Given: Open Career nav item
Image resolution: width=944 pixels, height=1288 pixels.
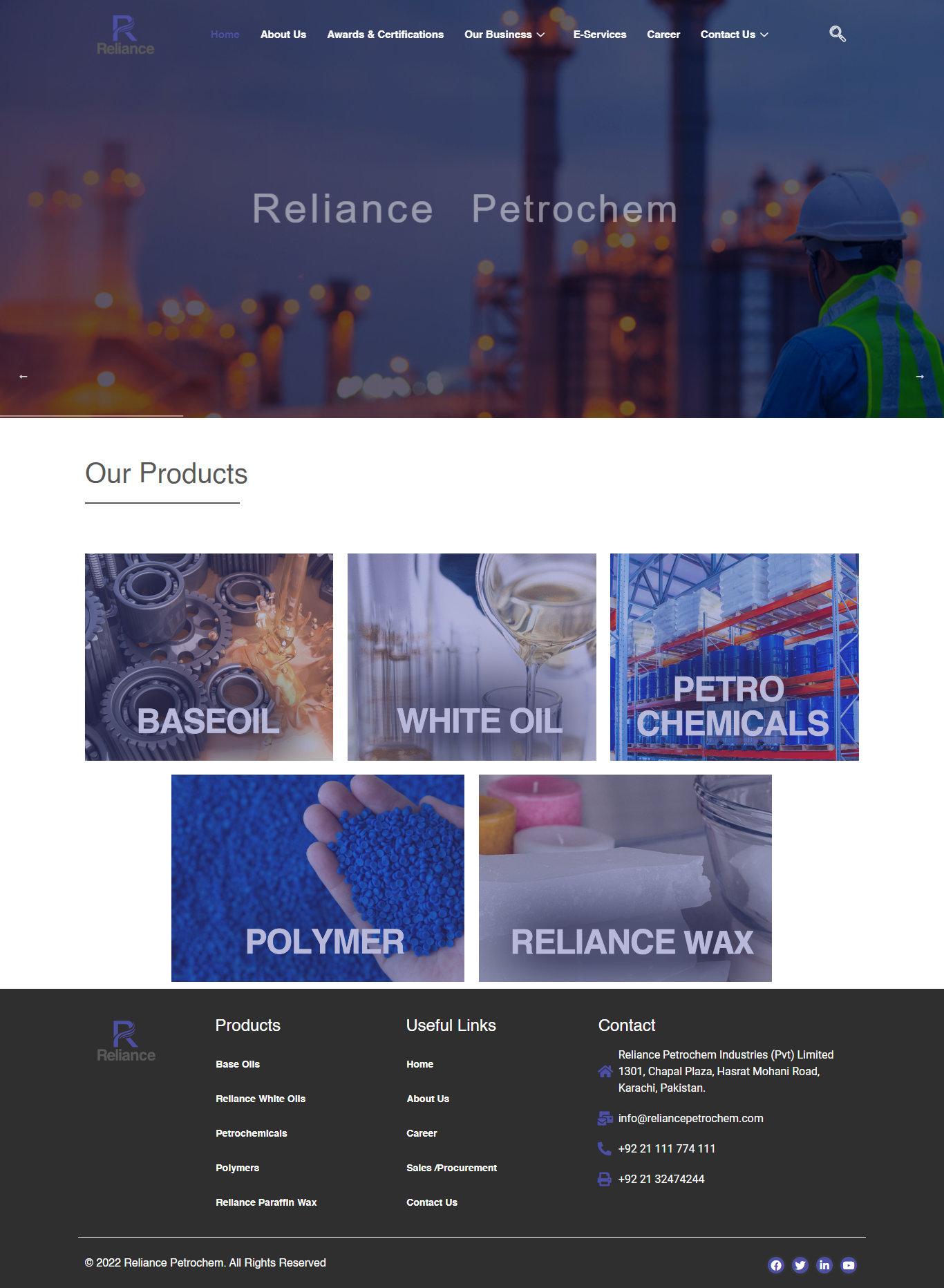Looking at the screenshot, I should 663,35.
